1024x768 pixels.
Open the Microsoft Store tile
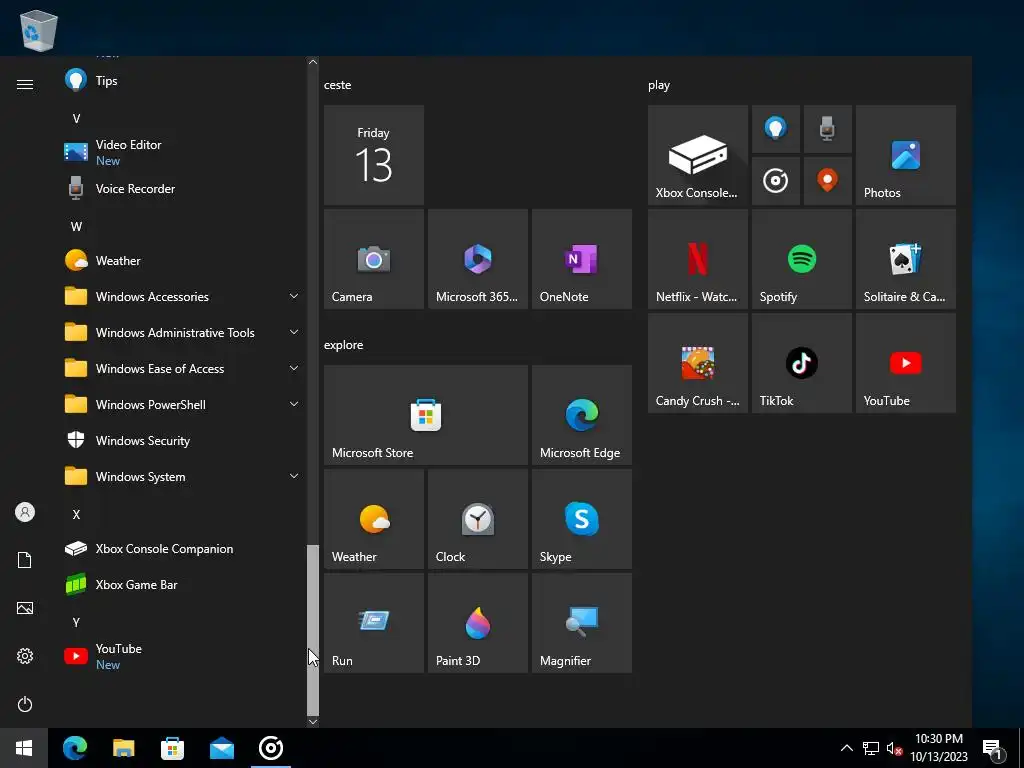coord(426,415)
